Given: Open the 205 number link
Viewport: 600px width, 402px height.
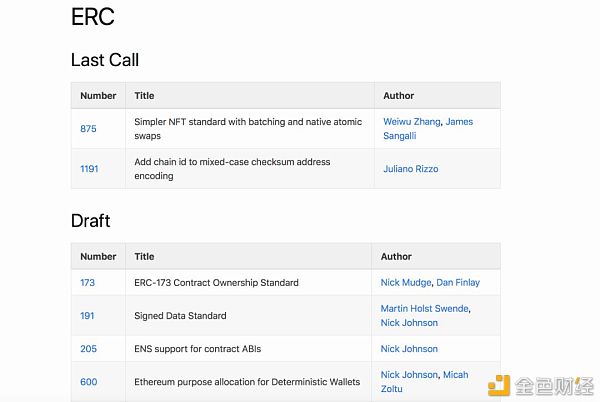Looking at the screenshot, I should click(88, 349).
